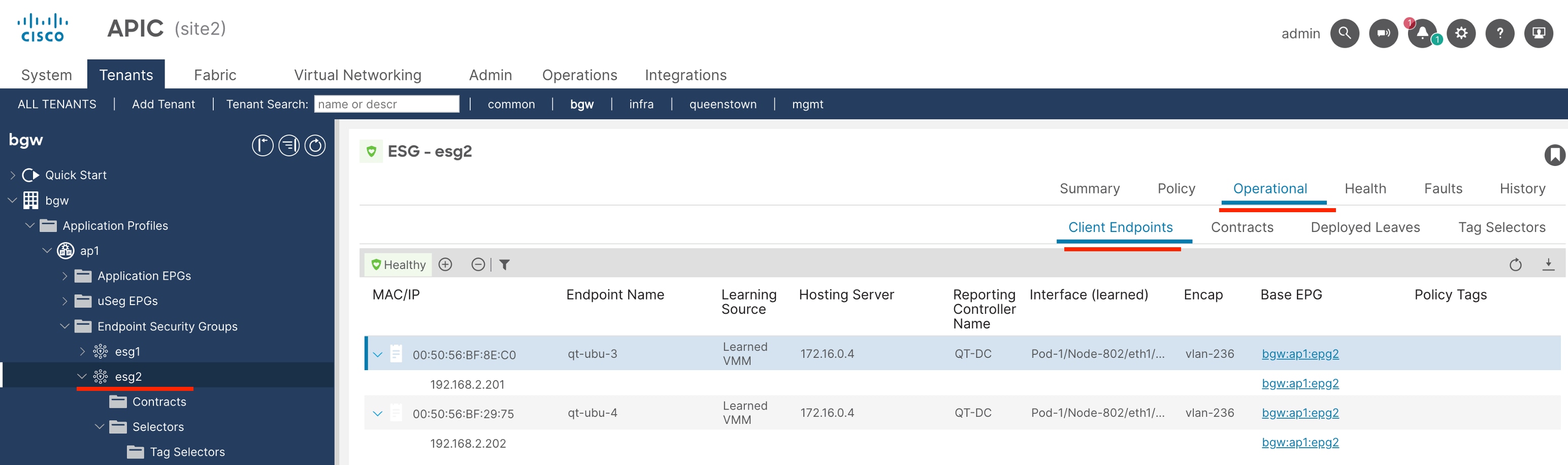
Task: Click the list-lines icon in bgw nav header
Action: pyautogui.click(x=288, y=146)
